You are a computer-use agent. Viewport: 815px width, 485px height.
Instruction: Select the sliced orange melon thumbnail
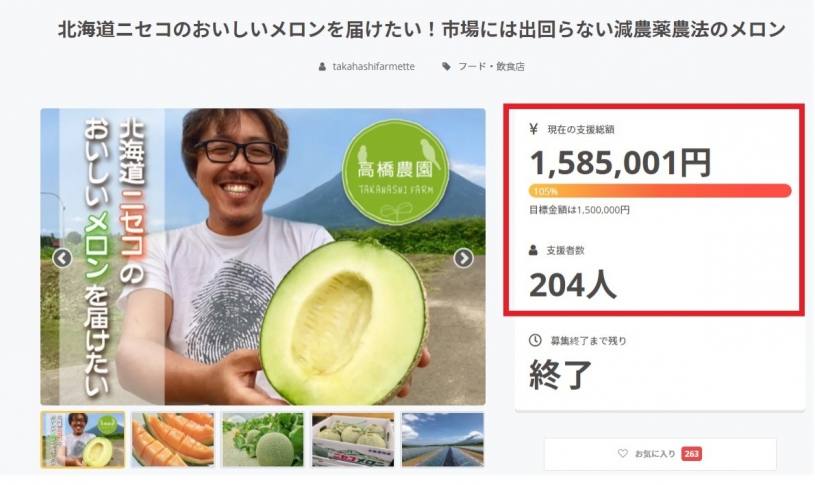pos(173,440)
